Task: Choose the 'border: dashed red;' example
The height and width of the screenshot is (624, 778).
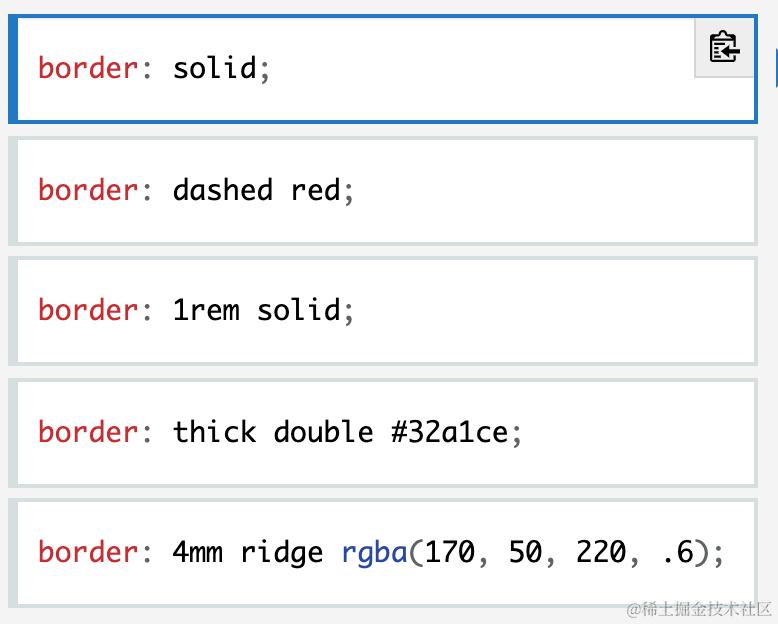Action: click(383, 191)
